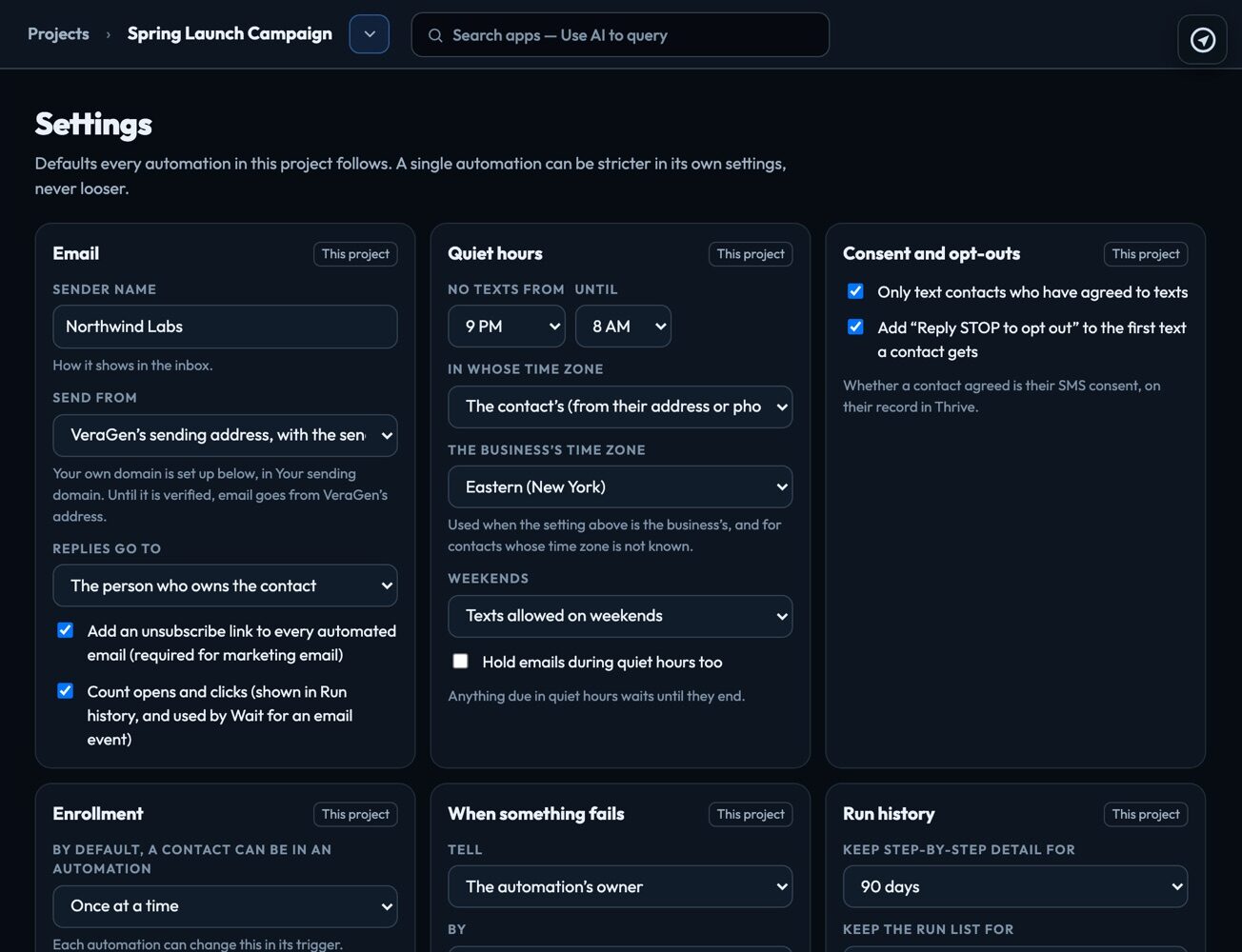Image resolution: width=1242 pixels, height=952 pixels.
Task: Click When something fails This project badge
Action: tap(751, 814)
